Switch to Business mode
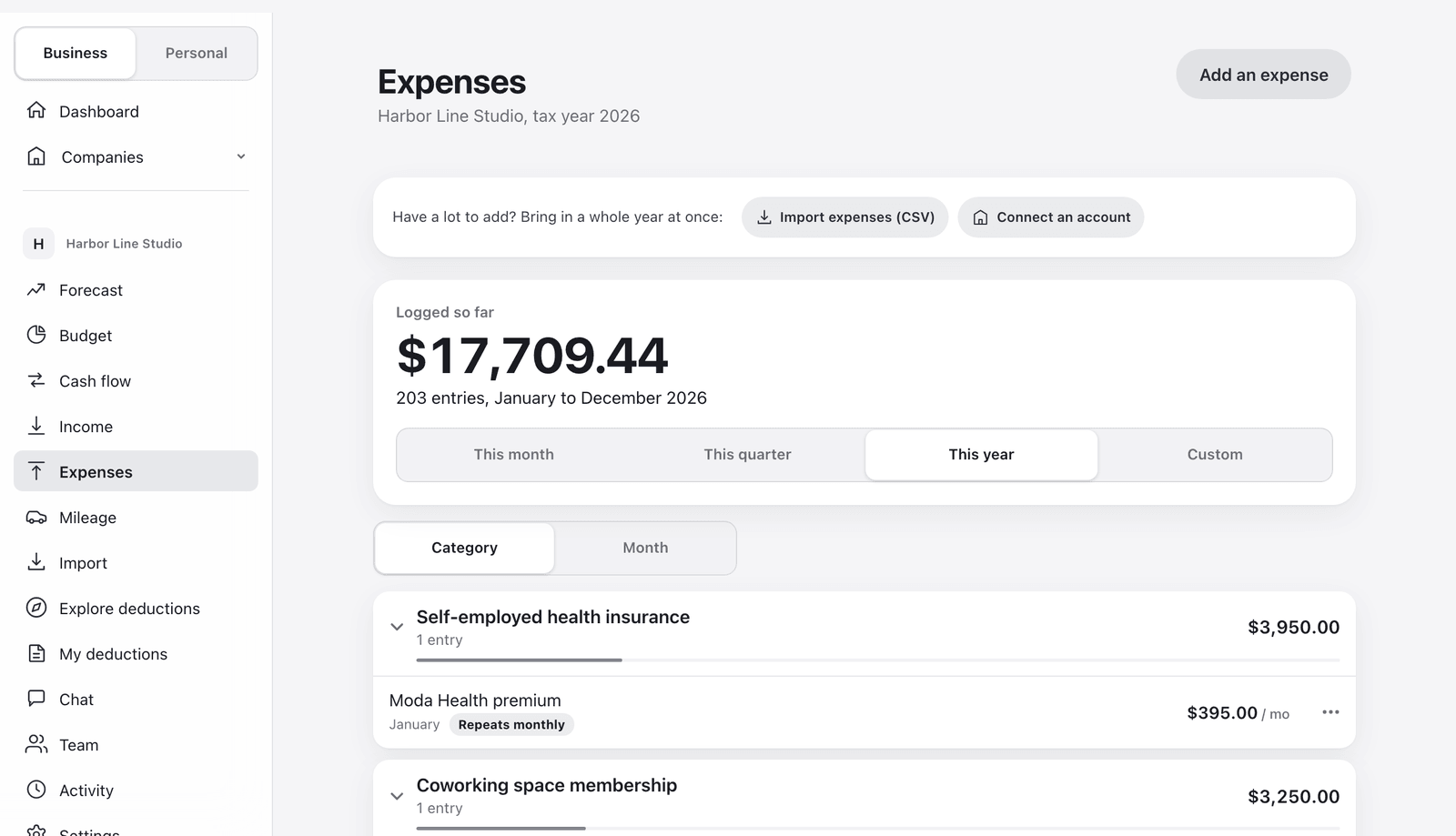This screenshot has height=836, width=1456. (76, 53)
